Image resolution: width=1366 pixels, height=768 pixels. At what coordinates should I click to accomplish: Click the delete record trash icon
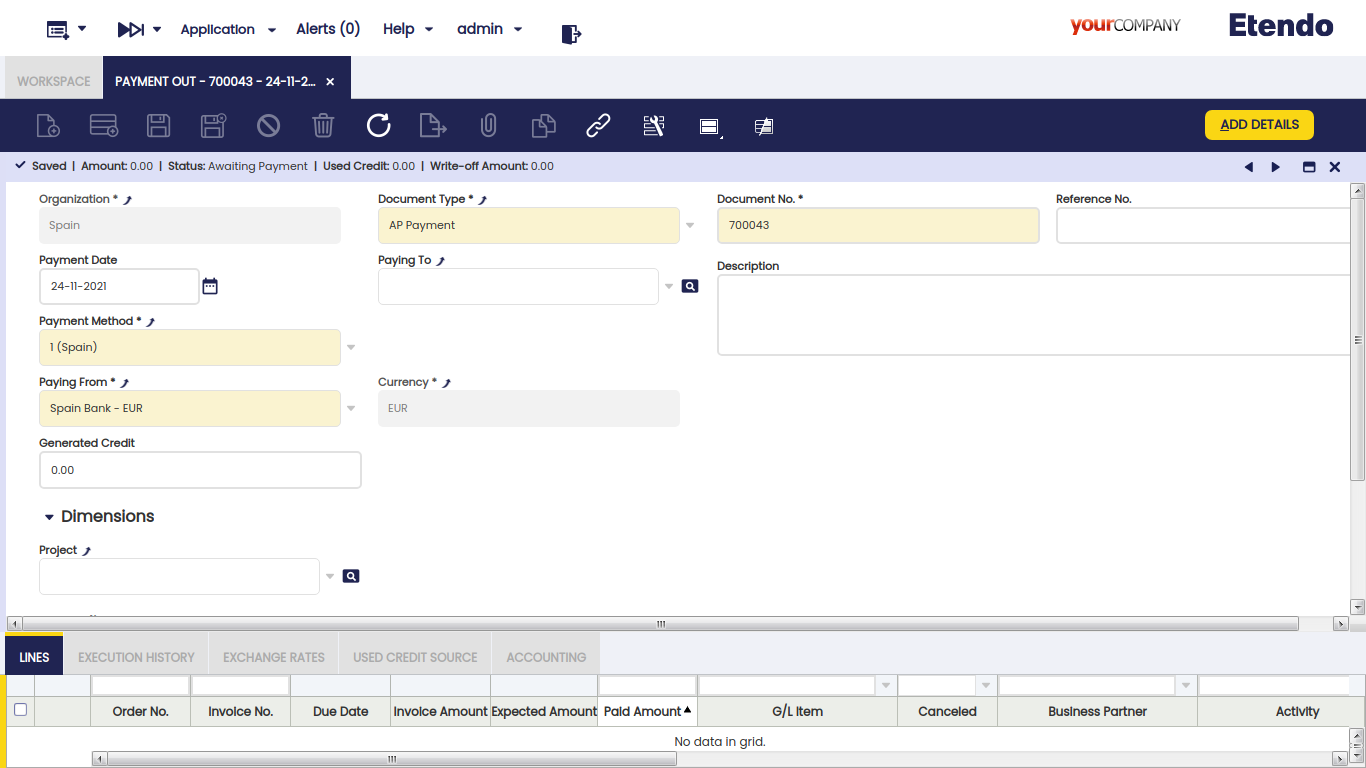coord(323,125)
